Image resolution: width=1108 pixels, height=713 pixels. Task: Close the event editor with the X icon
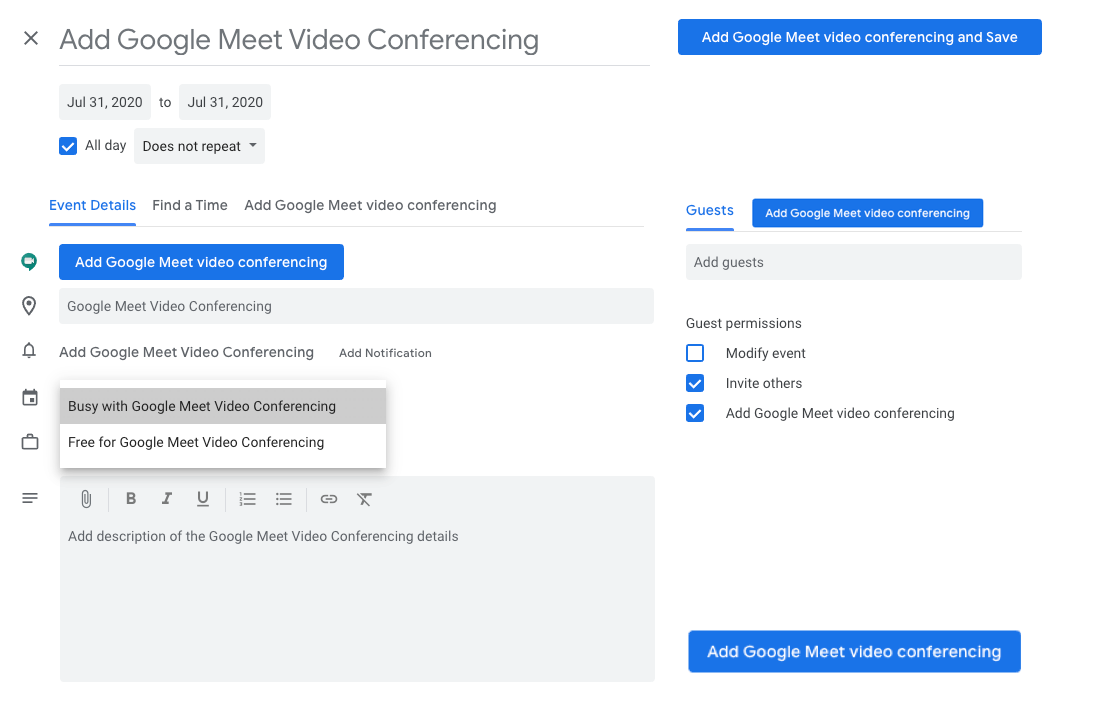click(x=30, y=38)
